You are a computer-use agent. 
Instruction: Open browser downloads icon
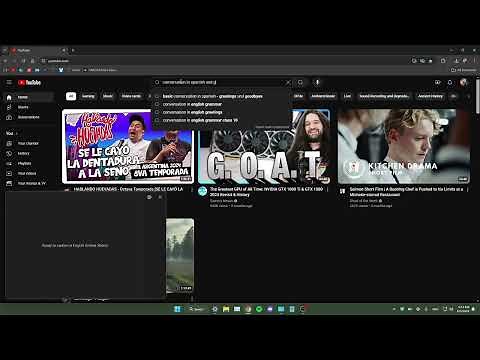(457, 61)
